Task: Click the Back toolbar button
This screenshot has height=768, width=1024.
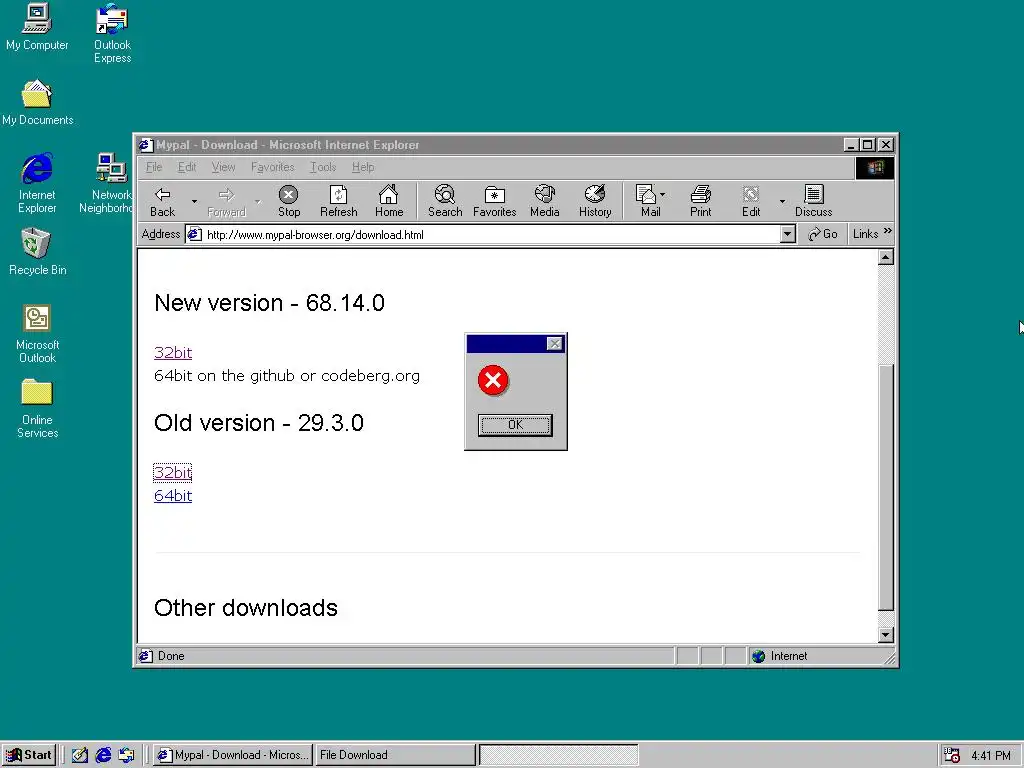Action: (163, 201)
